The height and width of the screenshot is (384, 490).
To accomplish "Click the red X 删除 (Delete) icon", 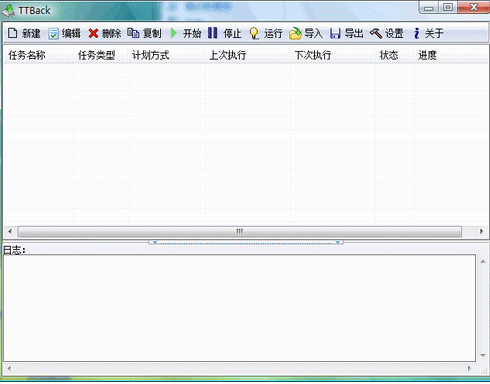I will tap(93, 33).
